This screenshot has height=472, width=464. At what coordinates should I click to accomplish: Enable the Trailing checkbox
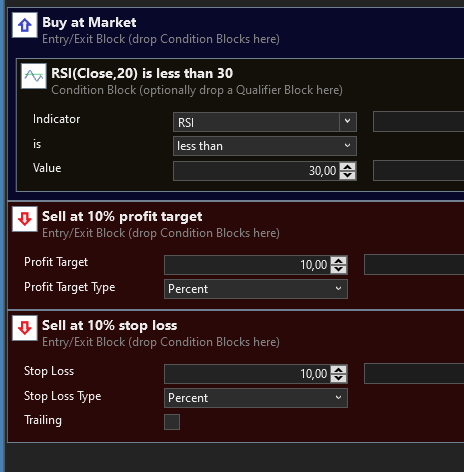[x=172, y=422]
